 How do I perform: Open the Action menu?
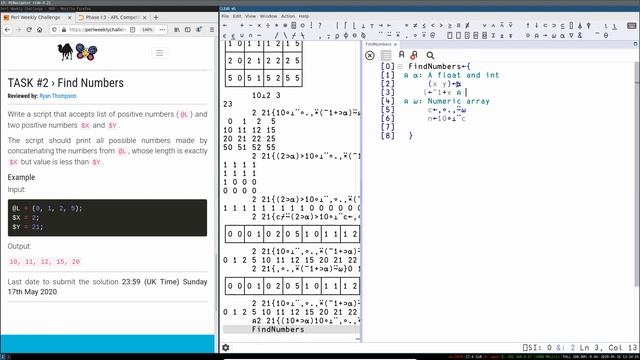click(x=288, y=16)
